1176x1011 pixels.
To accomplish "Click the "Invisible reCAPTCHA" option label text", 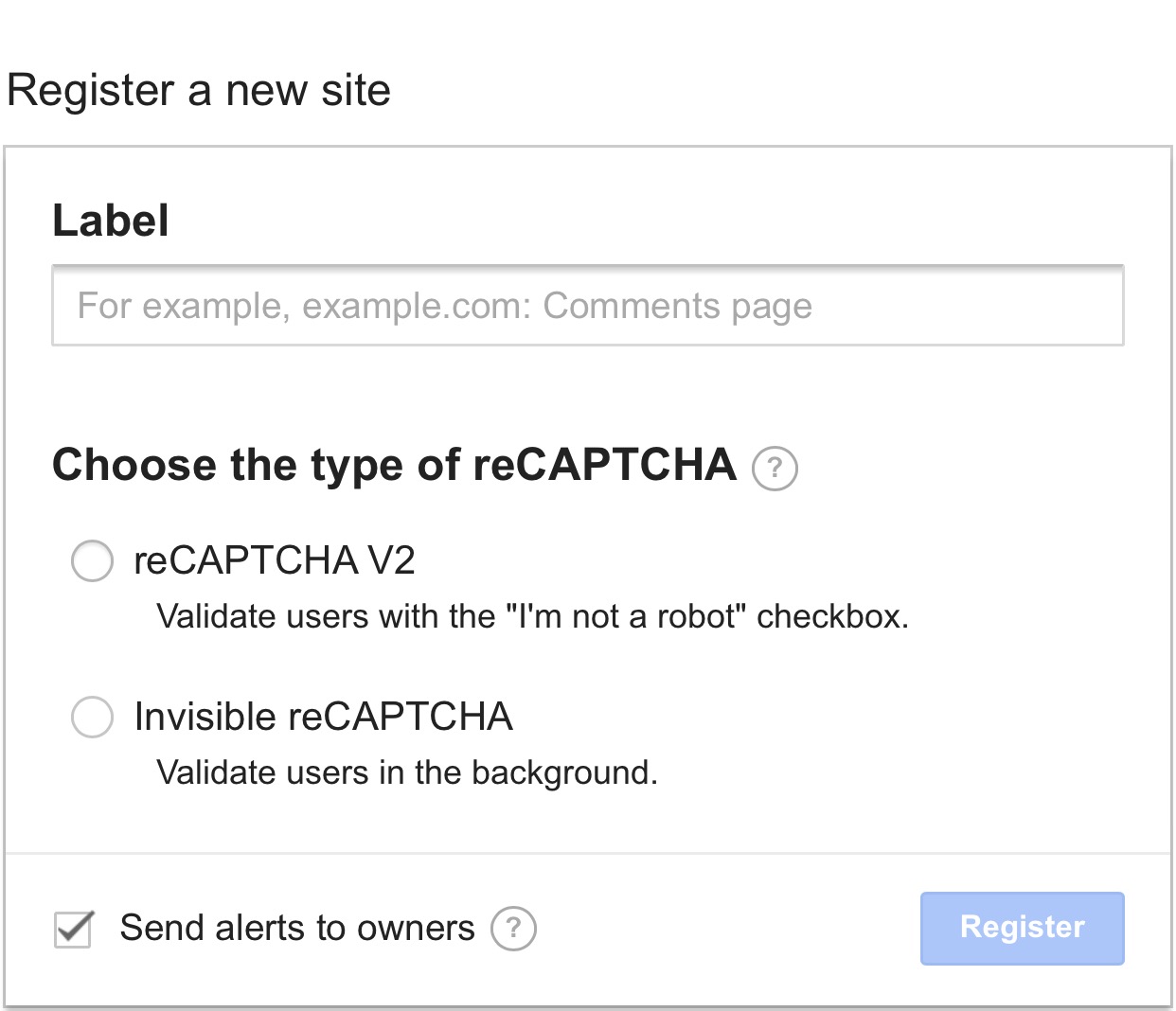I will tap(323, 717).
